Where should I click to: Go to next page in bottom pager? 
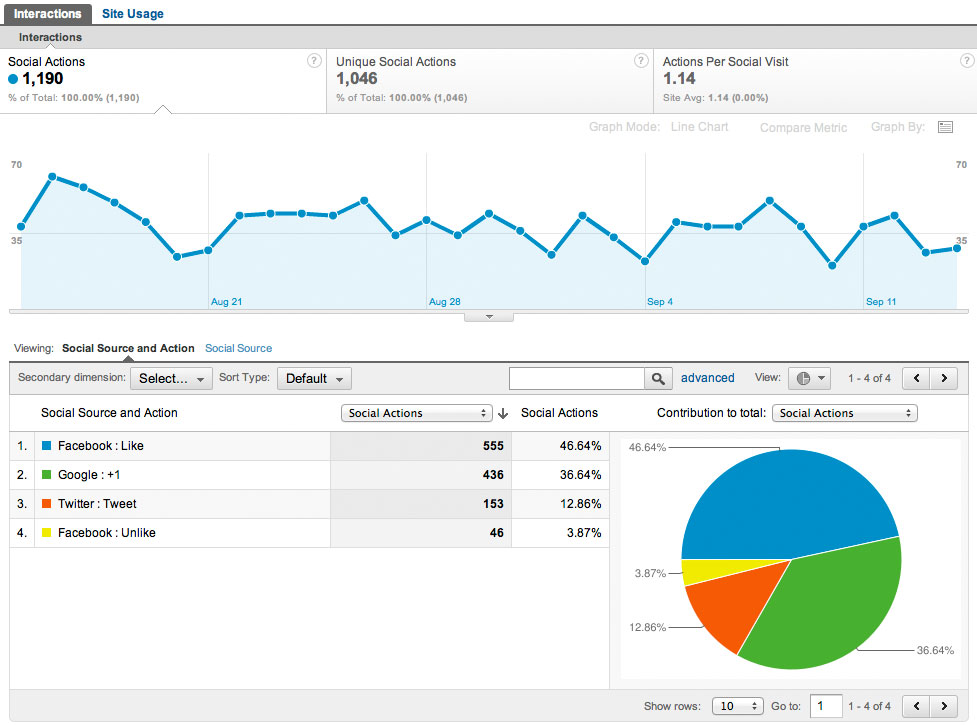click(x=944, y=706)
